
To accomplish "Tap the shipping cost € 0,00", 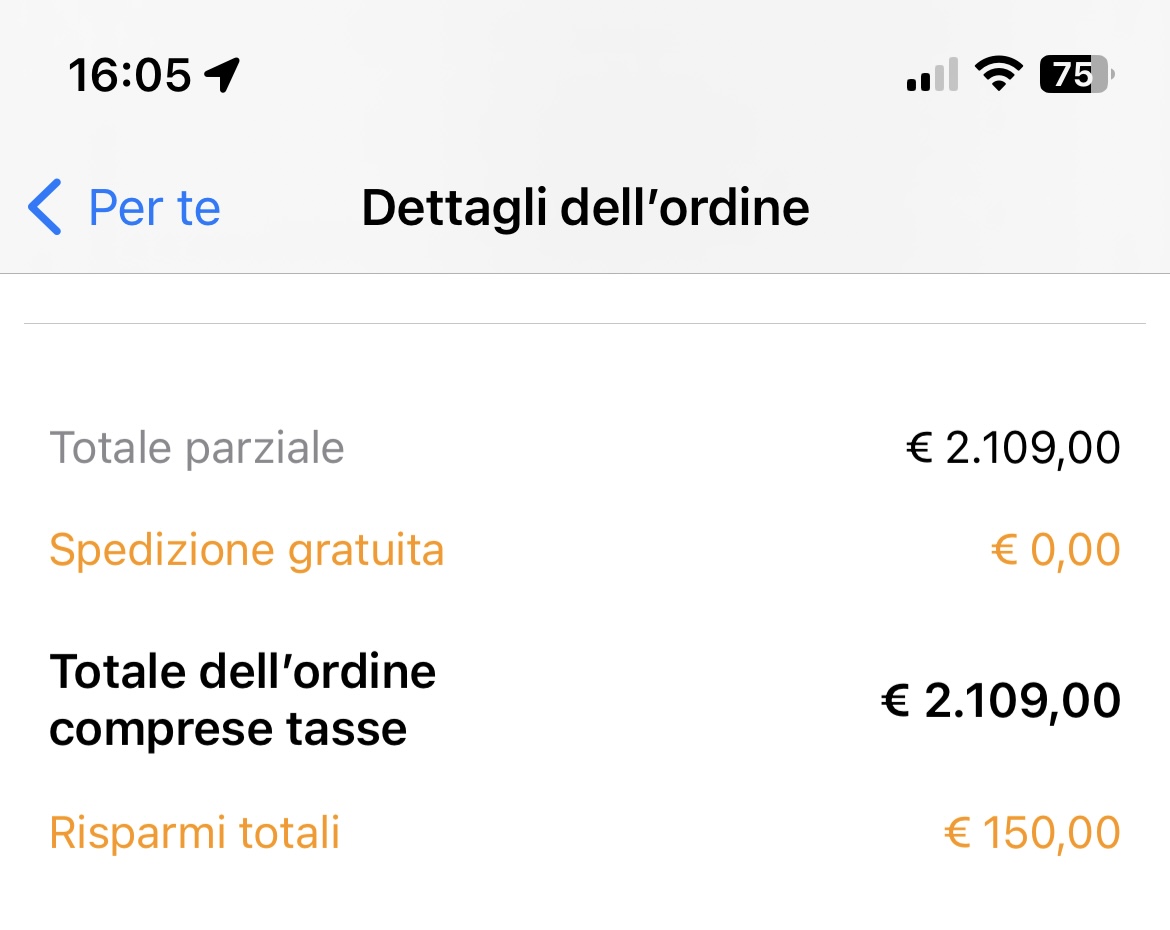I will click(x=1056, y=550).
